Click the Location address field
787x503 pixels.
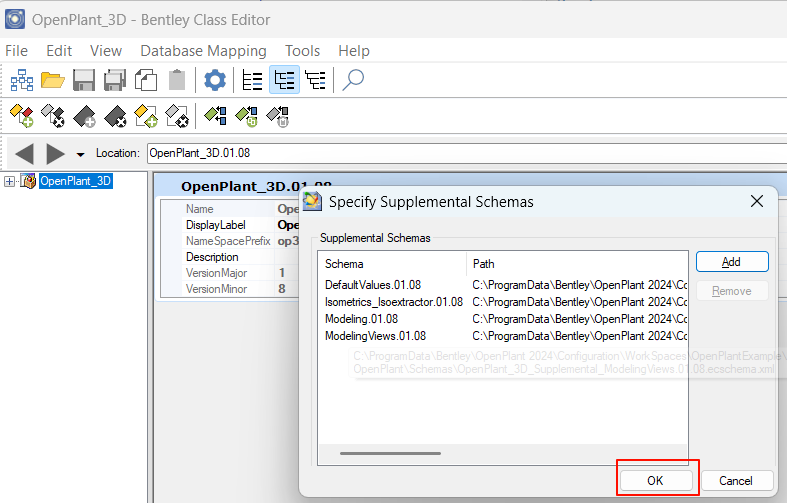tap(467, 153)
